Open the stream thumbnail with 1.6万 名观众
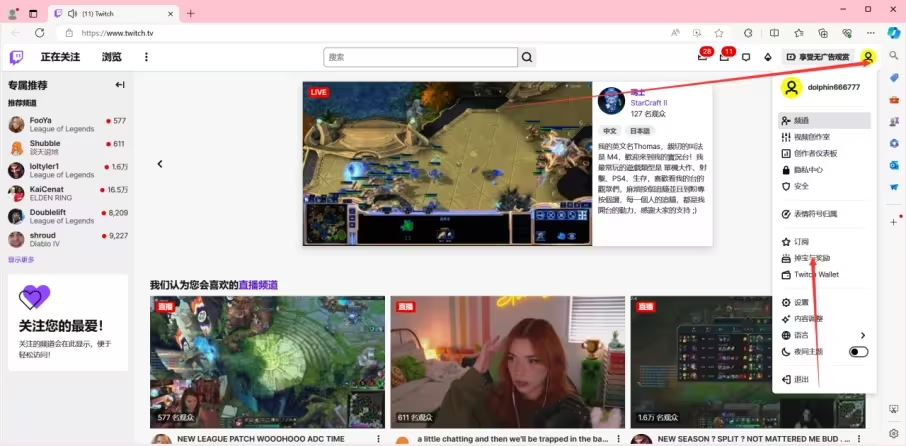Screen dimensions: 906x446 coord(748,362)
